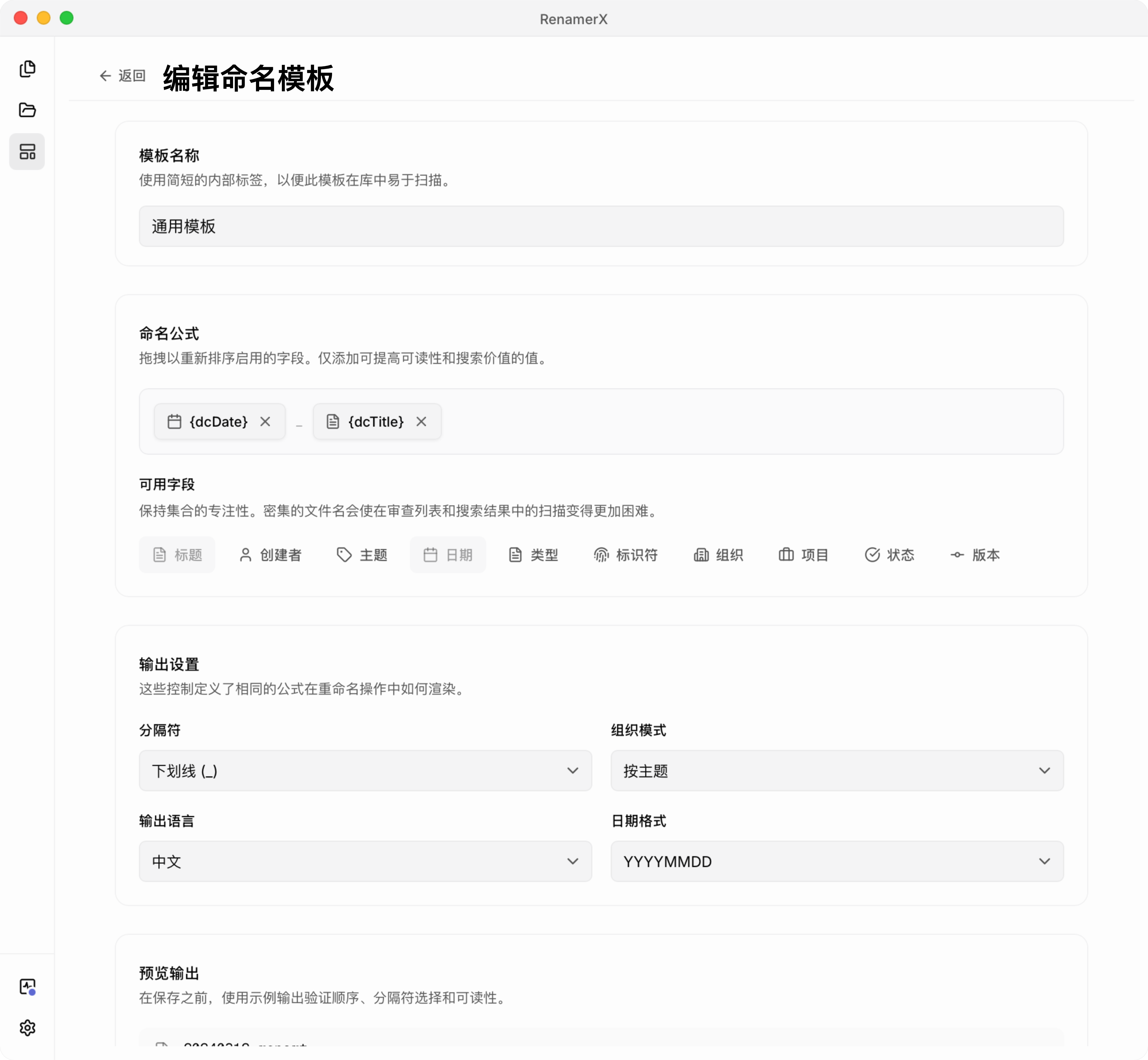Add the 标识符 field

click(626, 555)
